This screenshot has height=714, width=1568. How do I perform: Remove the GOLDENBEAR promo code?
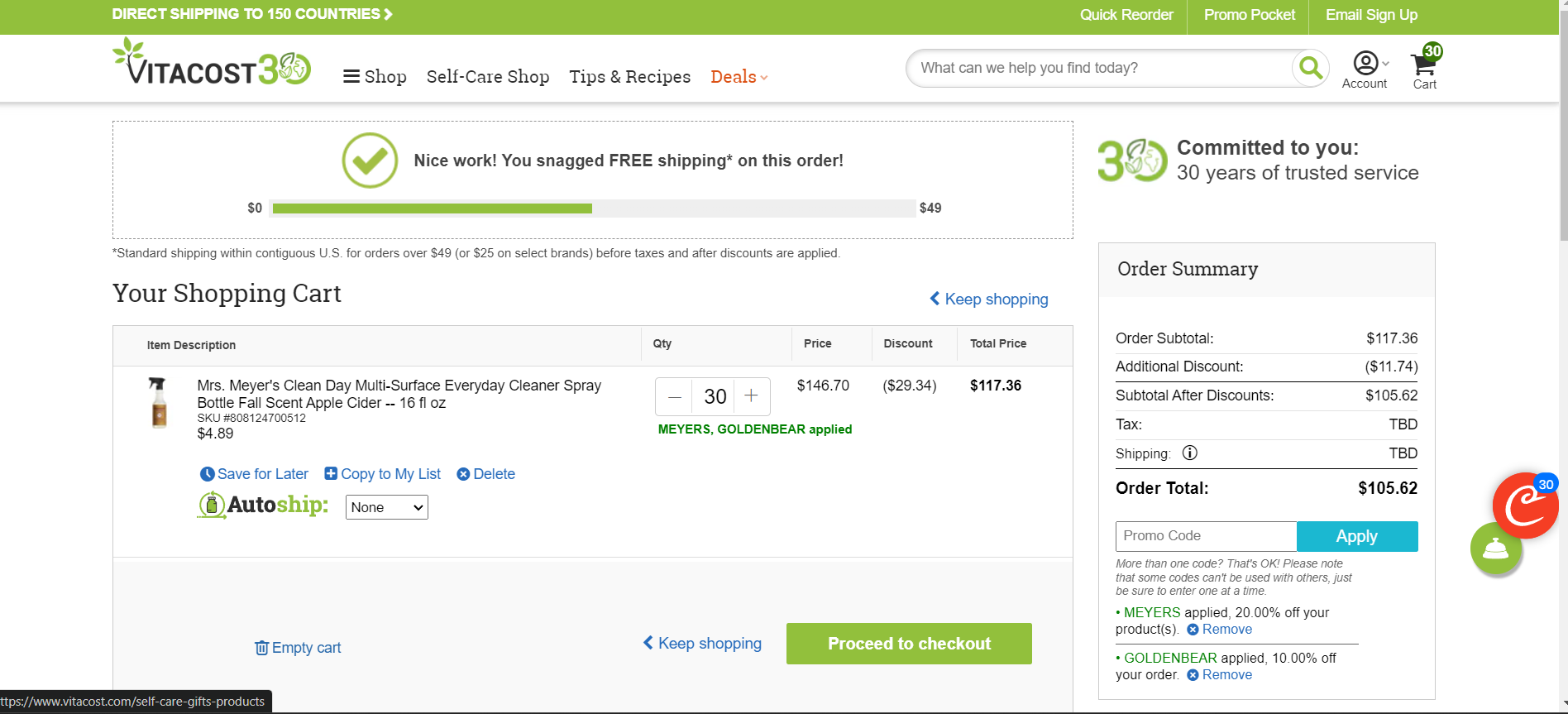[x=1220, y=675]
